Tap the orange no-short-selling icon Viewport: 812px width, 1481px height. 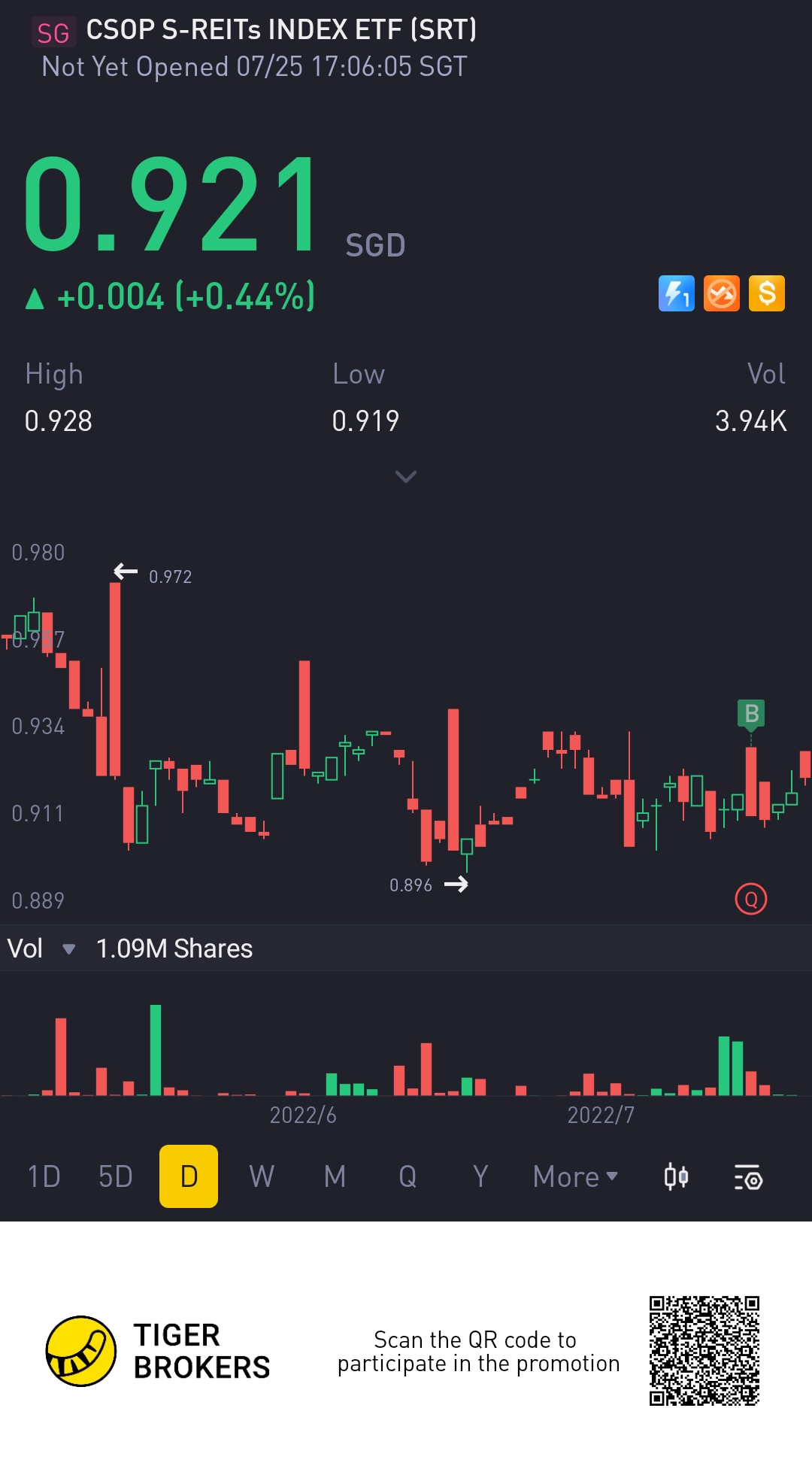tap(722, 293)
